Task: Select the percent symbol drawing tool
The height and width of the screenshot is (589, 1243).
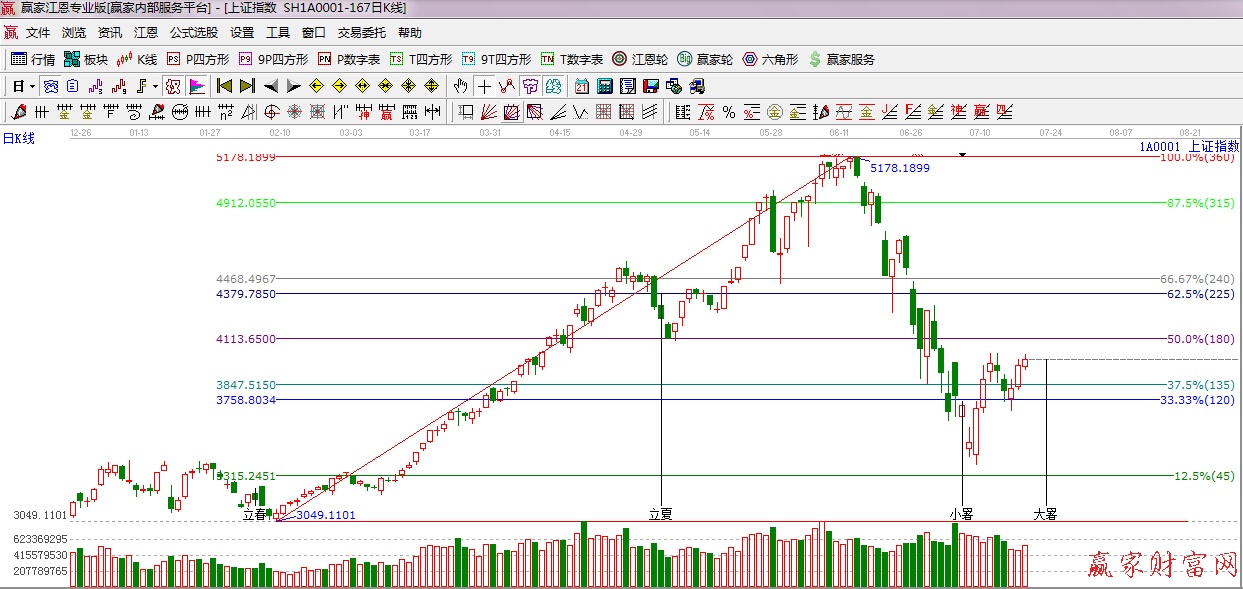Action: 729,111
